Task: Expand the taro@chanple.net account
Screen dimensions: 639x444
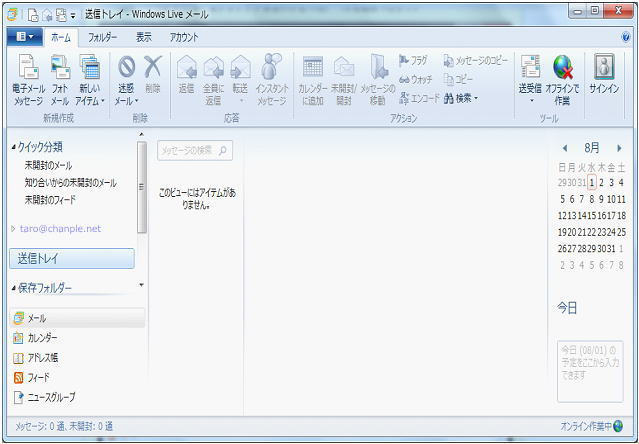Action: (13, 229)
